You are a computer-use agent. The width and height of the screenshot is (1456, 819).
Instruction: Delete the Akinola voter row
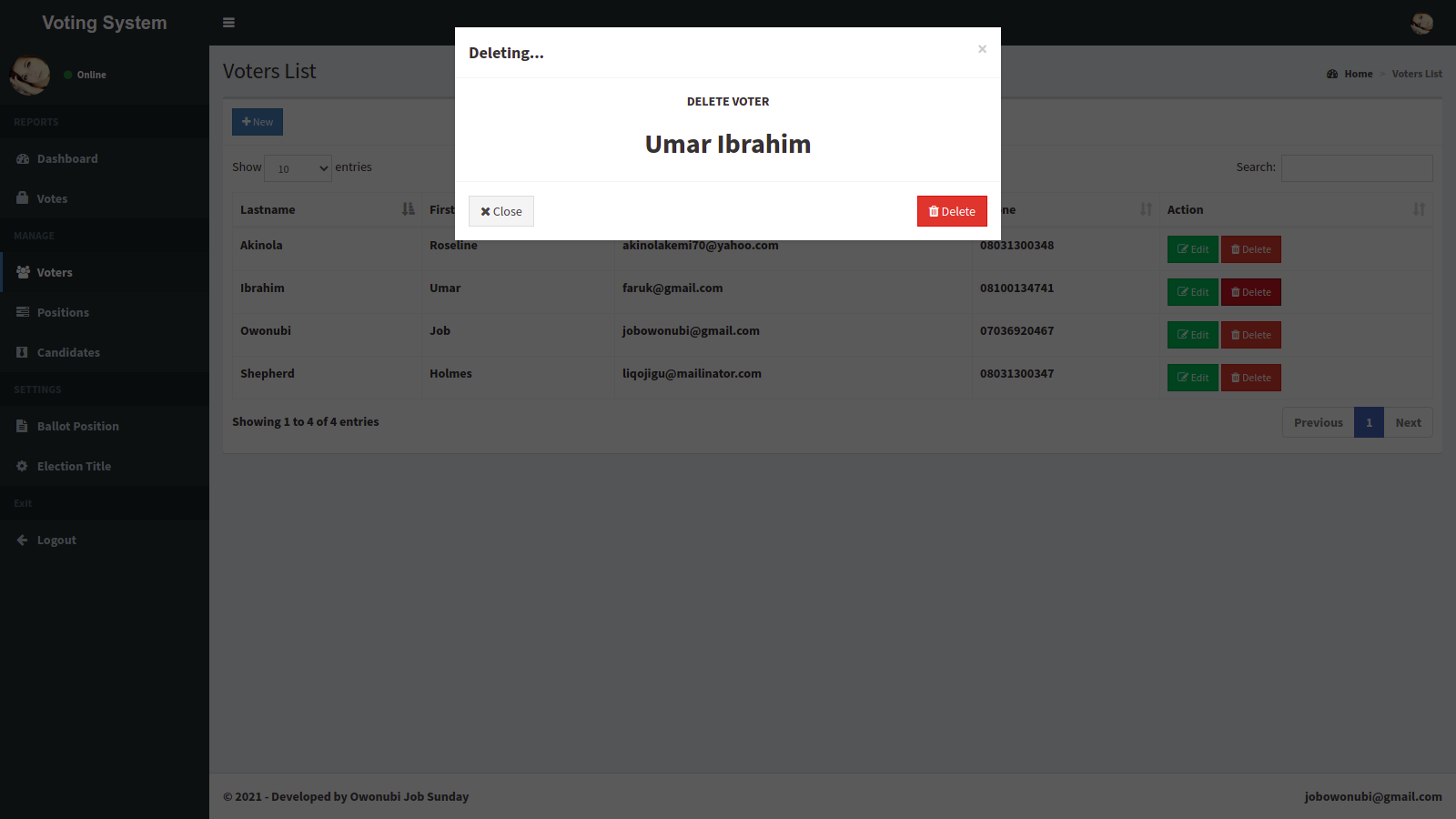[1250, 249]
